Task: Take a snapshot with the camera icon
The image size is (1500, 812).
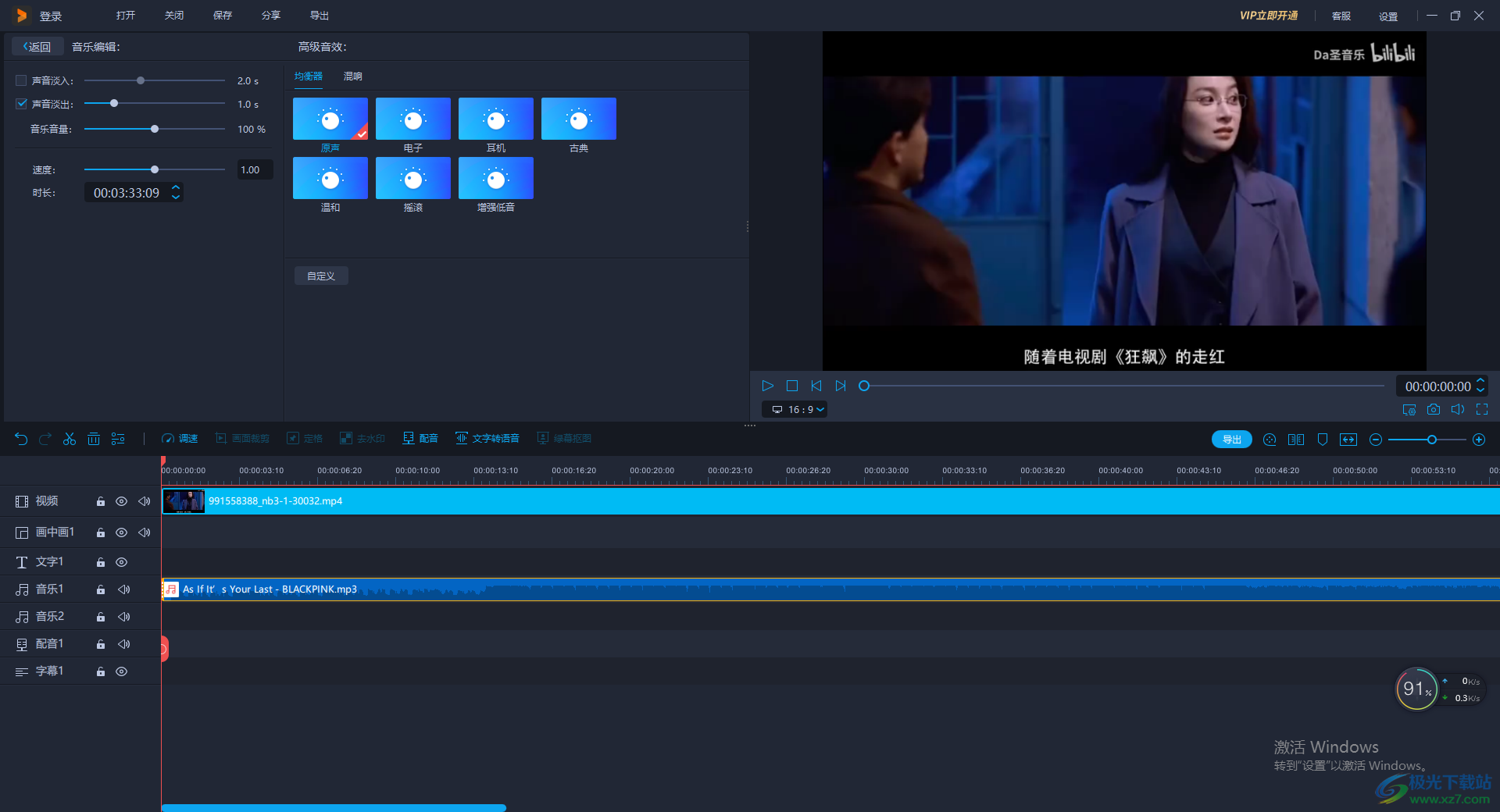Action: pos(1434,409)
